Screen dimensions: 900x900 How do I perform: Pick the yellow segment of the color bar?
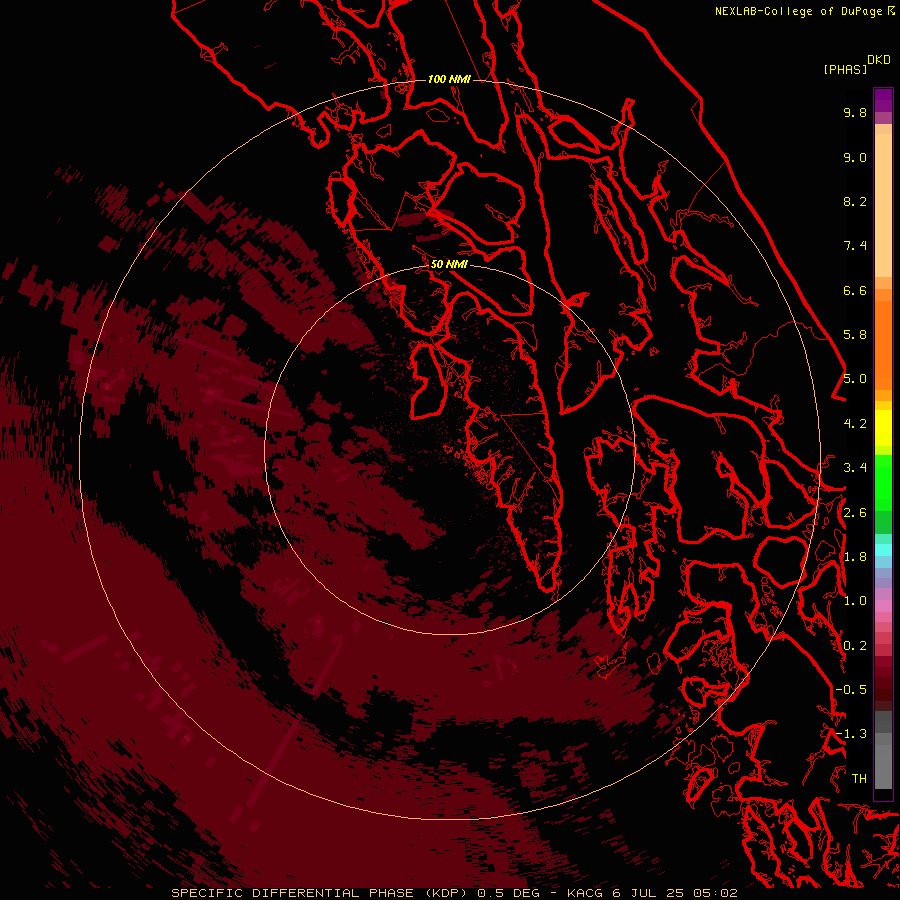tap(883, 428)
